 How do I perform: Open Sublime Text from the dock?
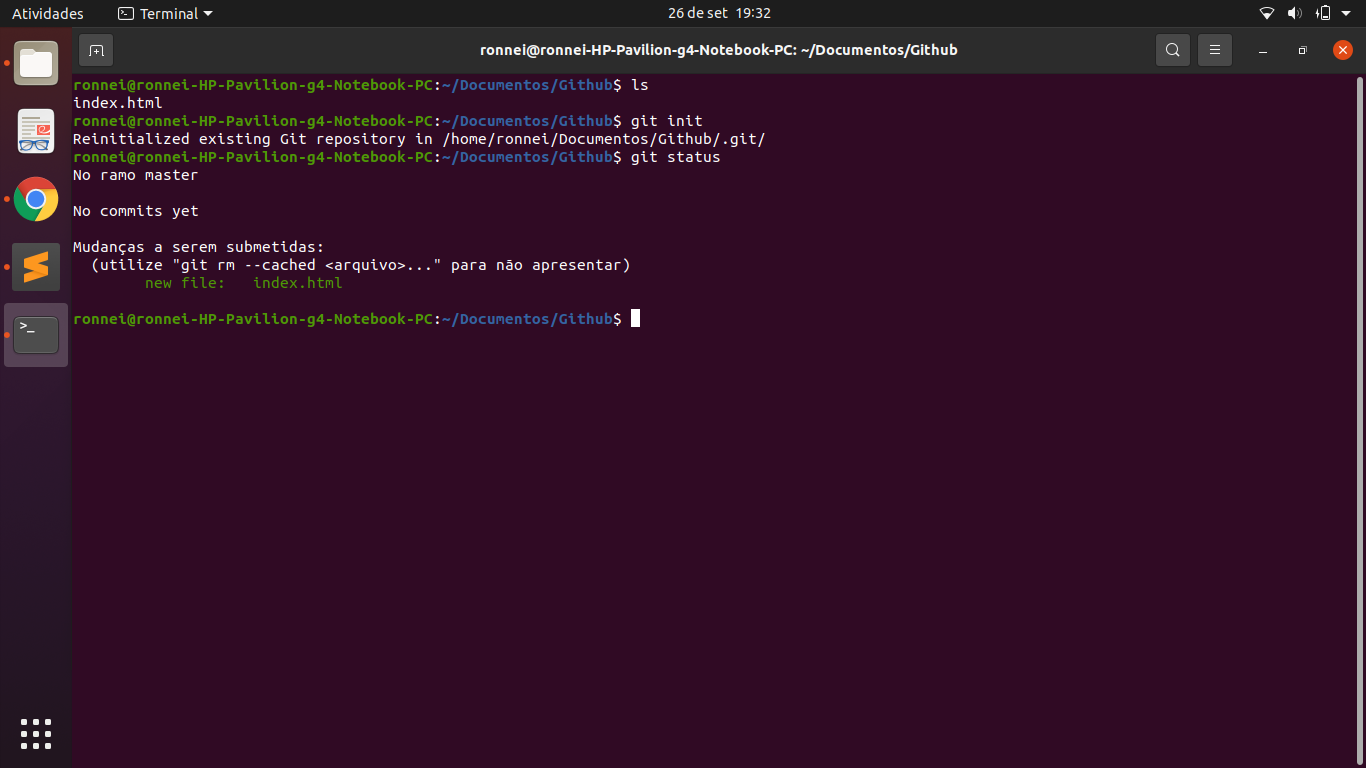36,267
